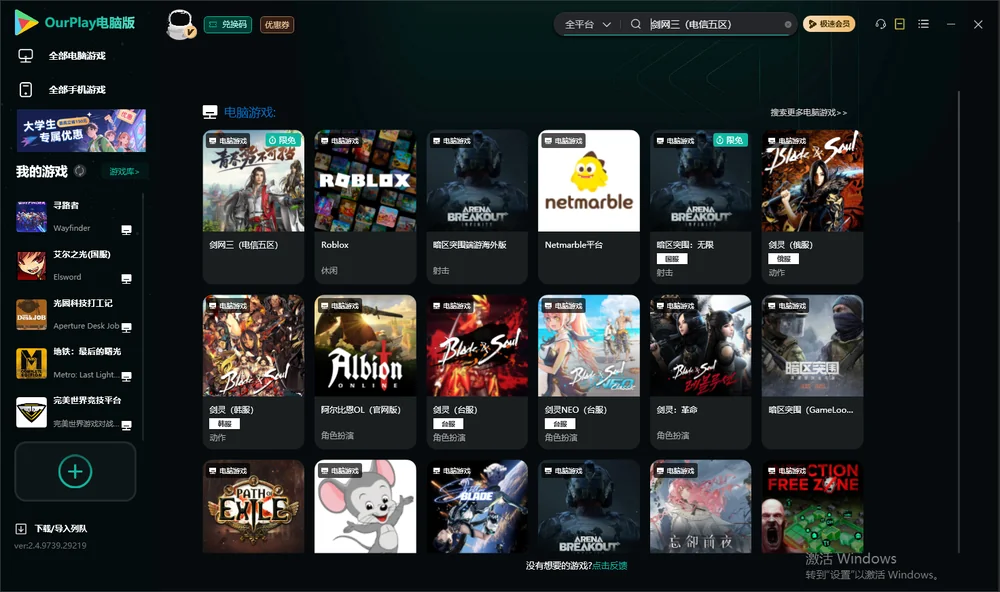Viewport: 1000px width, 592px height.
Task: Click 搜索更多电脑游戏 link
Action: 808,113
